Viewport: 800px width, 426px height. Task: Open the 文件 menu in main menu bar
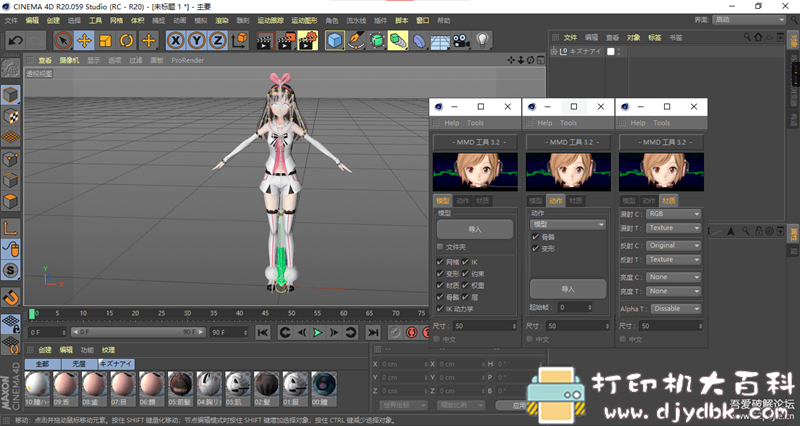coord(11,20)
